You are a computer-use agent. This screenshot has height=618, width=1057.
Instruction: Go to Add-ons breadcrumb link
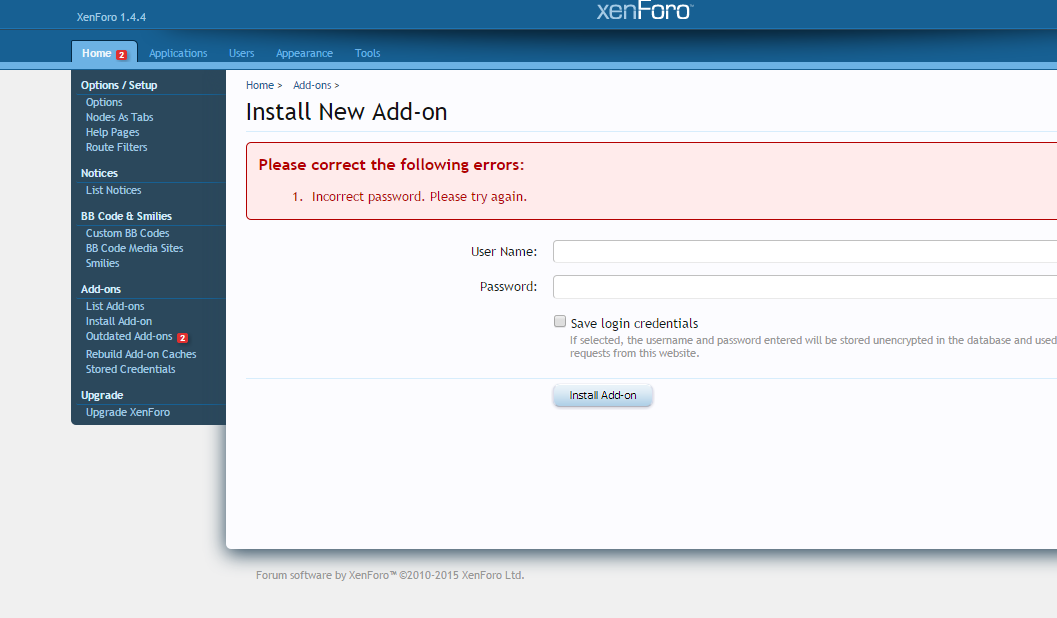[312, 86]
